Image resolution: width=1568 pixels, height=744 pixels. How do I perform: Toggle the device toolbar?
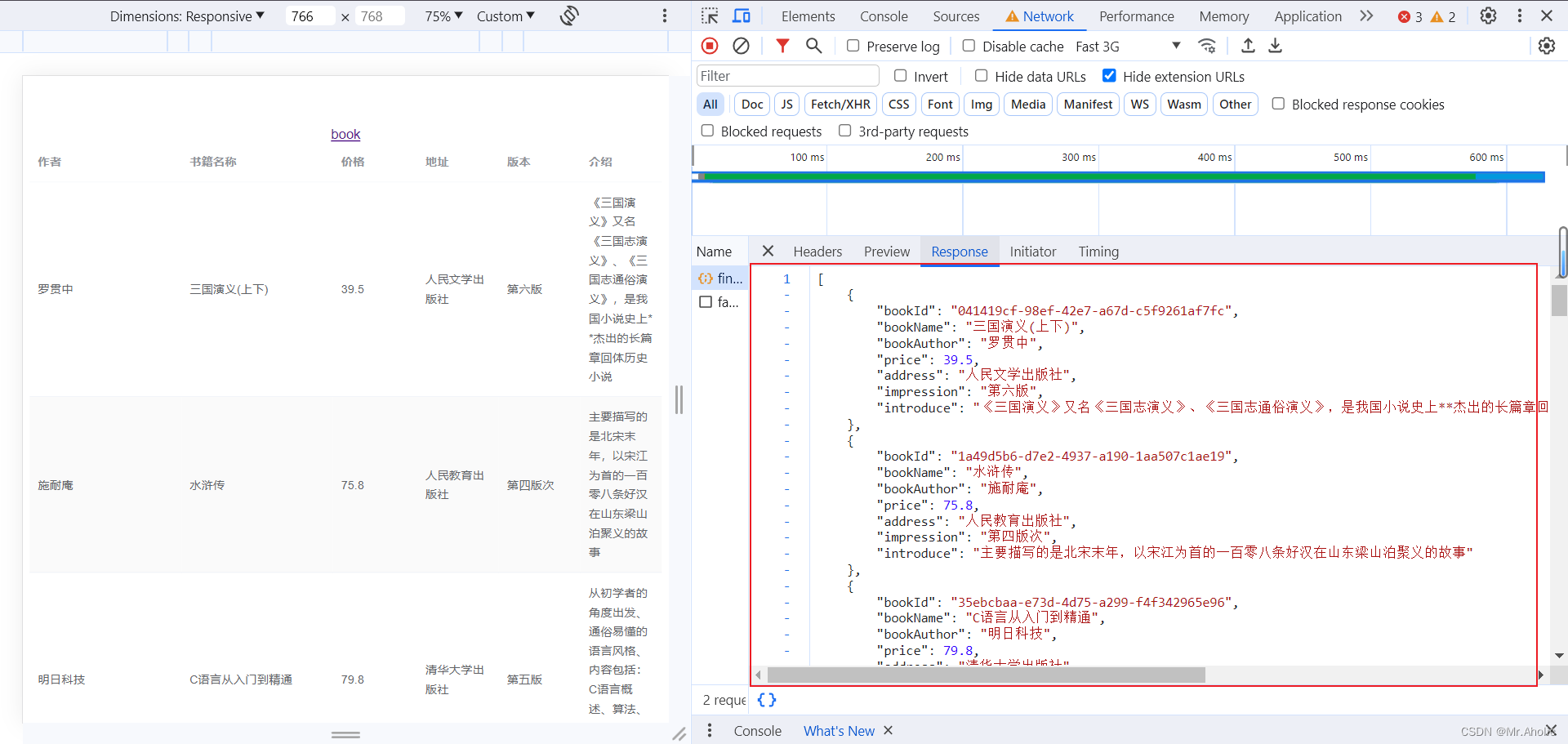[742, 16]
